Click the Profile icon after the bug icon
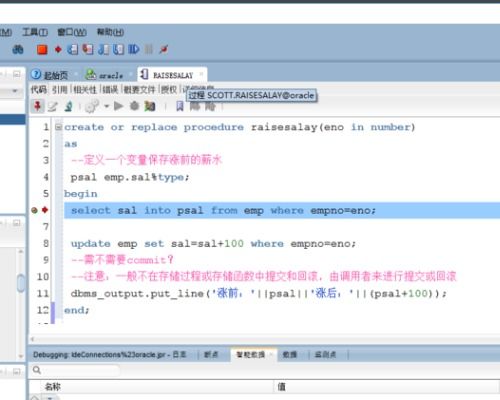 pos(150,106)
